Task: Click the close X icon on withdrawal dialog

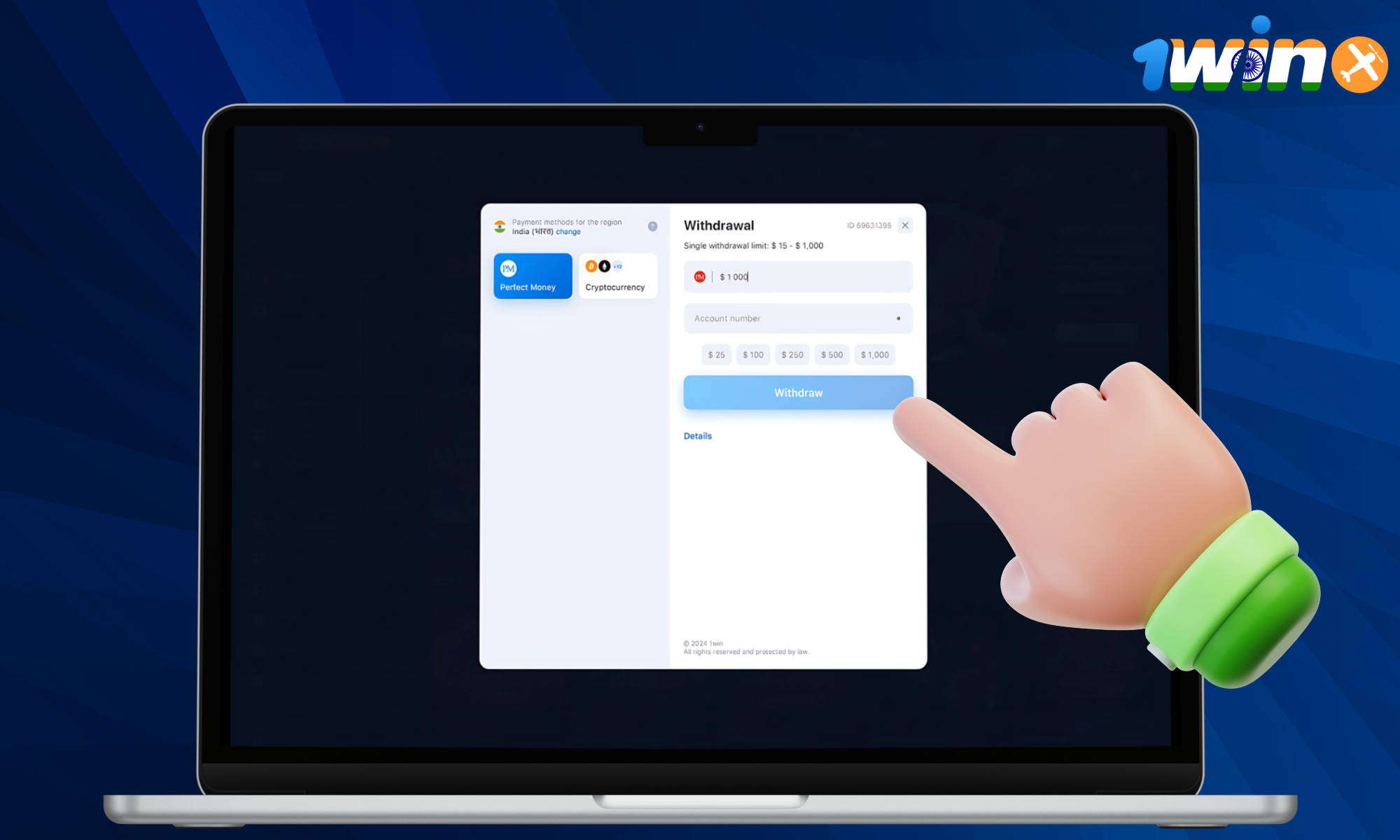Action: click(x=905, y=225)
